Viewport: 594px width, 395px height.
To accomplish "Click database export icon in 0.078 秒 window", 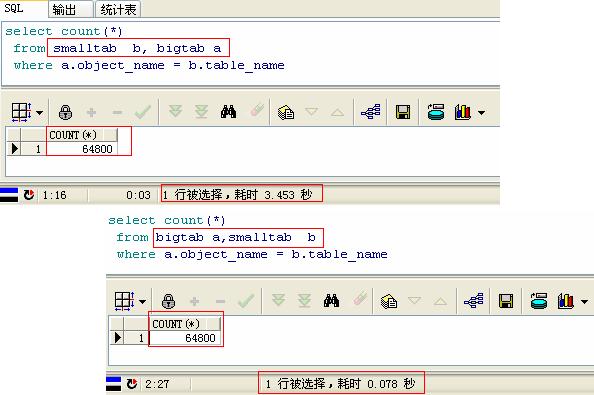I will 539,301.
